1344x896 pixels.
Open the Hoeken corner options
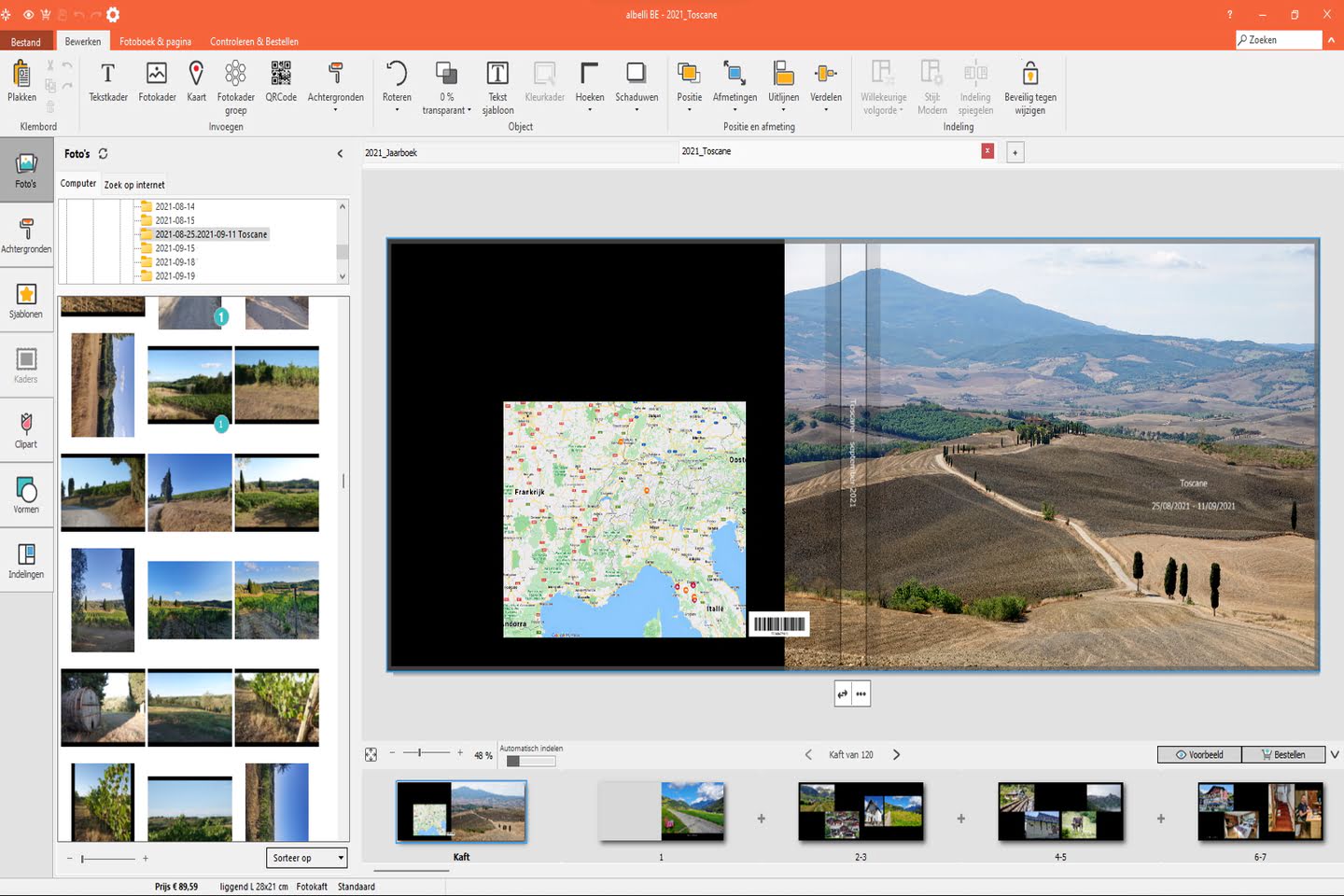pyautogui.click(x=589, y=87)
